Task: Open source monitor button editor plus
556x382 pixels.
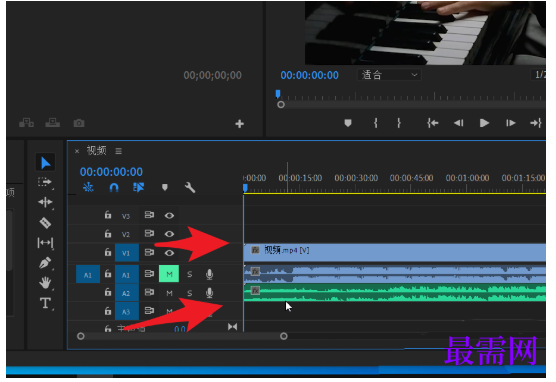Action: [x=240, y=124]
